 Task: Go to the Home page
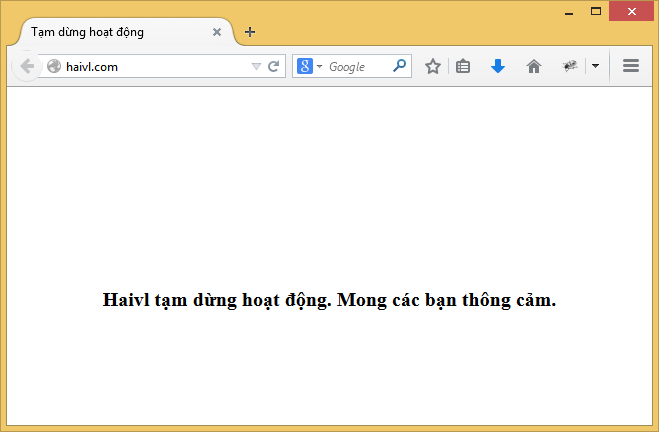pyautogui.click(x=534, y=66)
